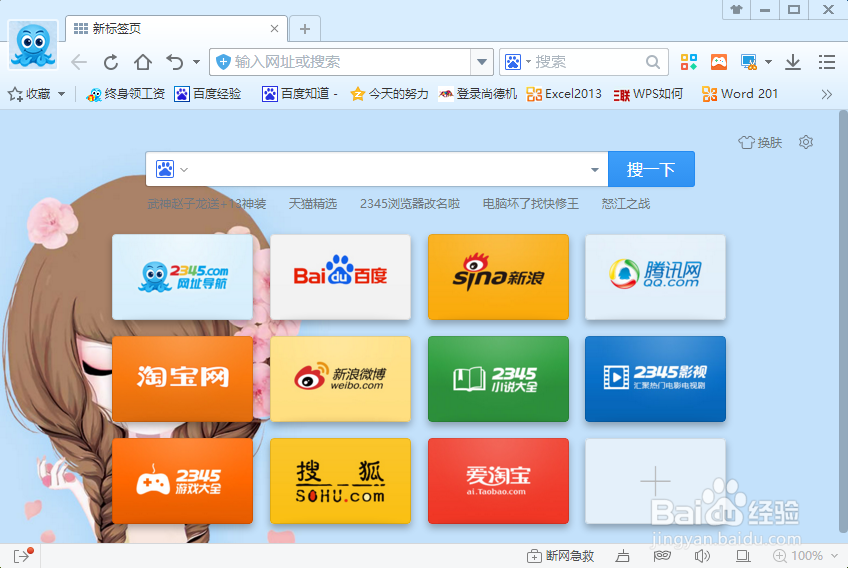Click the eye-mask icon in status bar
This screenshot has height=568, width=848.
click(662, 556)
